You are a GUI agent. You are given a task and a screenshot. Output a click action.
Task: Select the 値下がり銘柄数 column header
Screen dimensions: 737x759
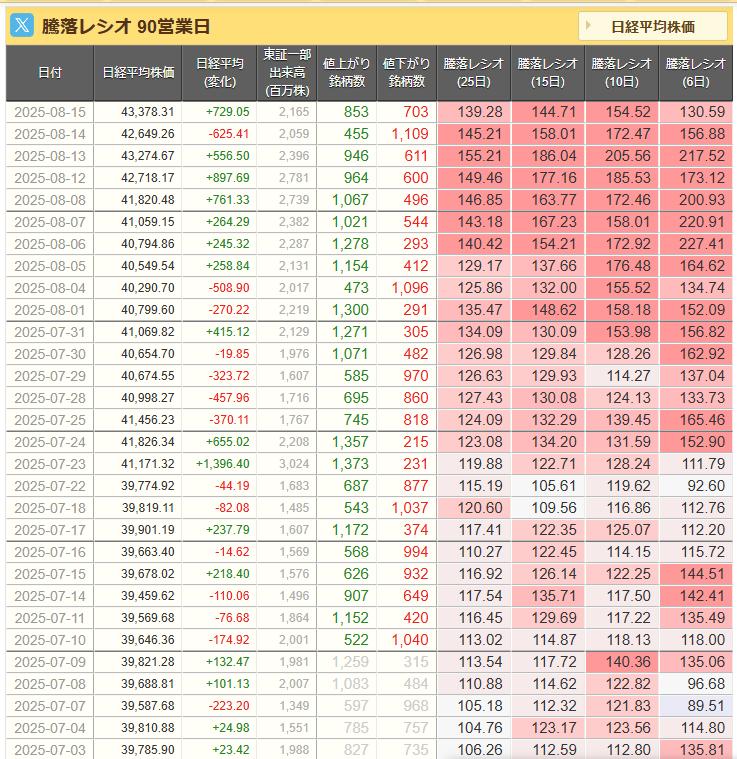pos(406,72)
